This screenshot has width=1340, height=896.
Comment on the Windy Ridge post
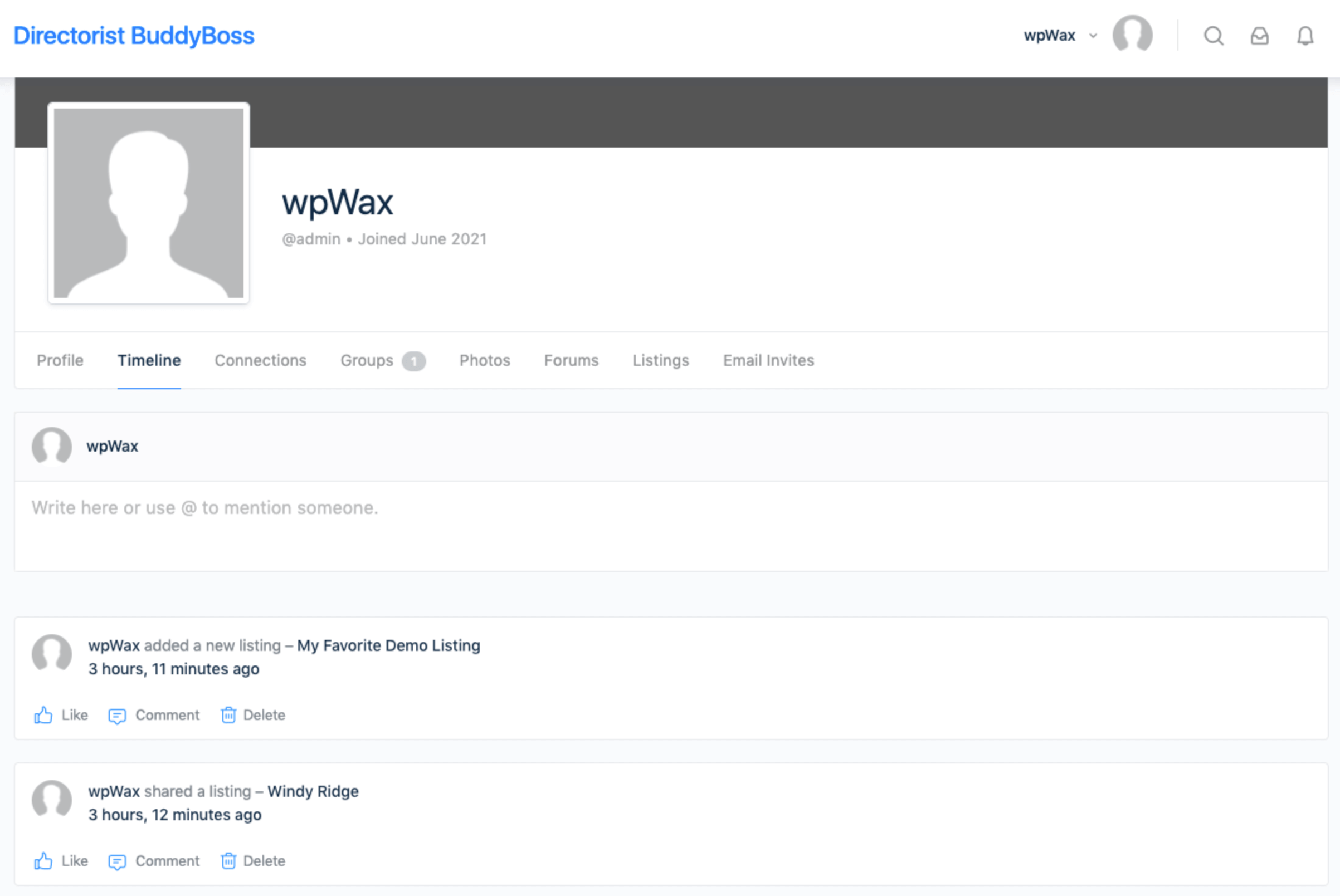pos(154,860)
